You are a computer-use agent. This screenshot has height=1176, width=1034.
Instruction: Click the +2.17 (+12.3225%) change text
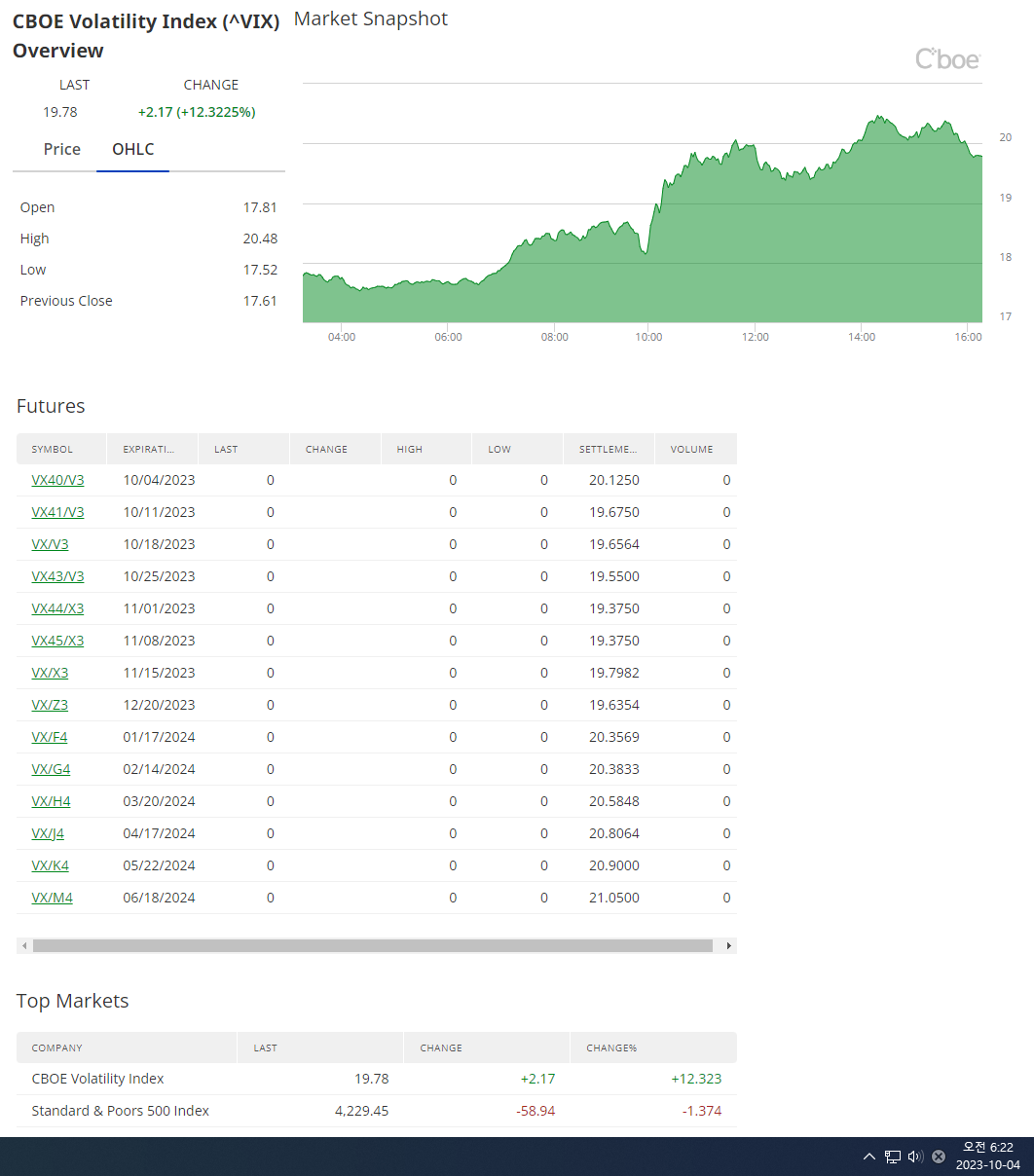tap(197, 112)
